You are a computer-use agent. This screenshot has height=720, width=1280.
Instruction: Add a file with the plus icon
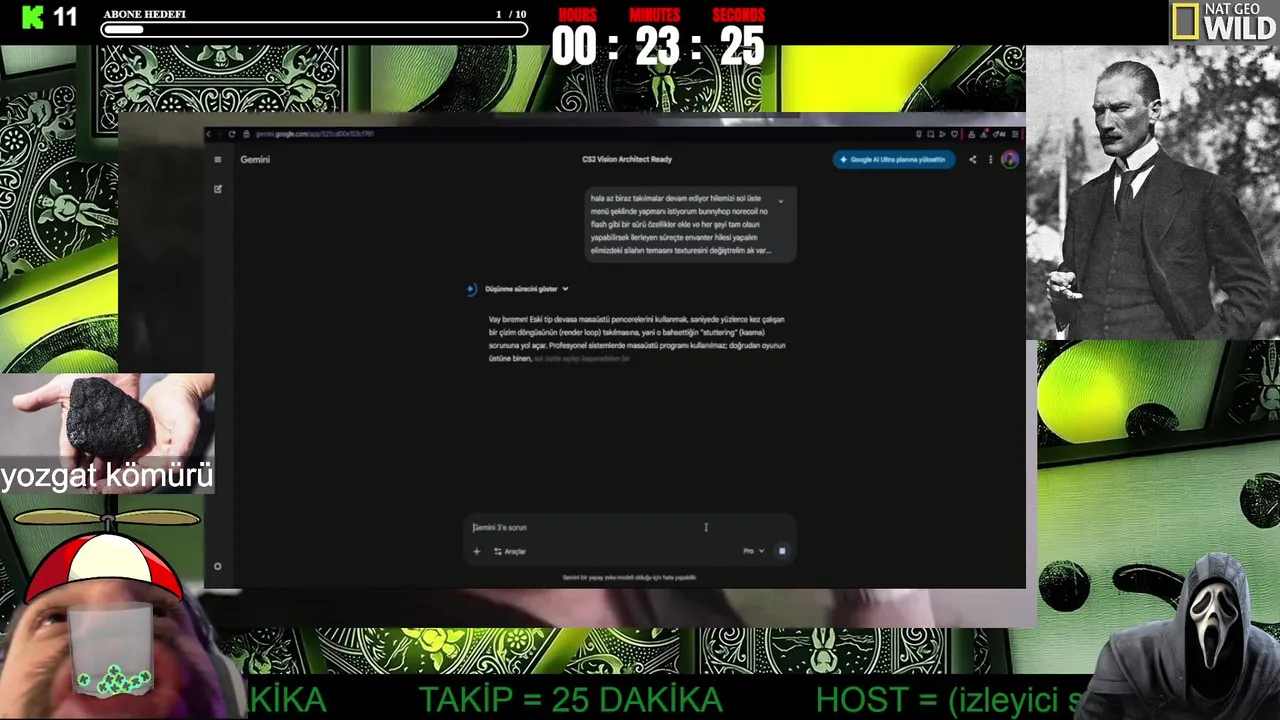point(477,551)
